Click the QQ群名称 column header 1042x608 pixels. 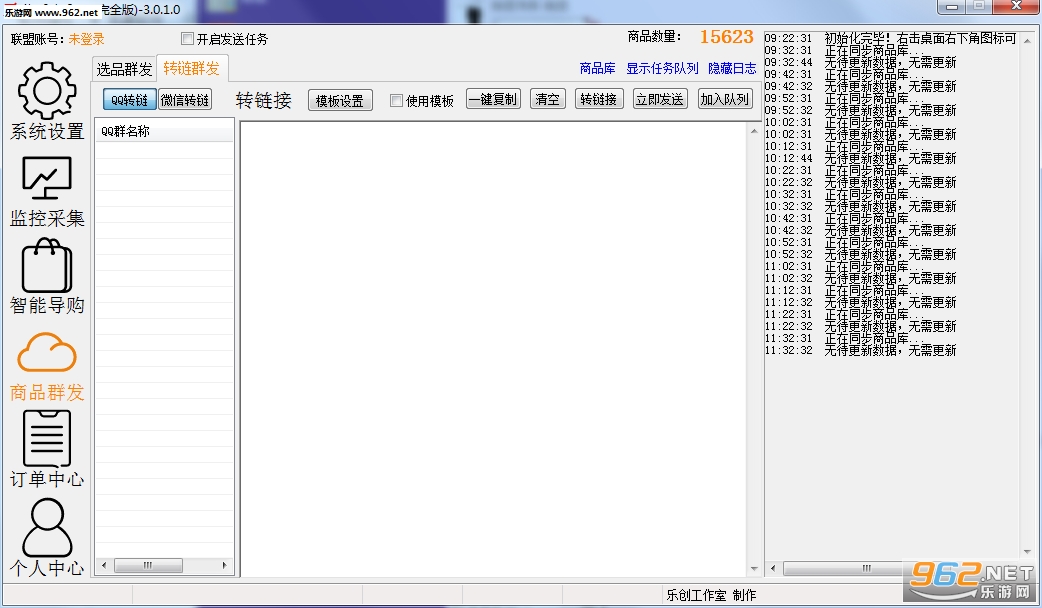coord(164,131)
